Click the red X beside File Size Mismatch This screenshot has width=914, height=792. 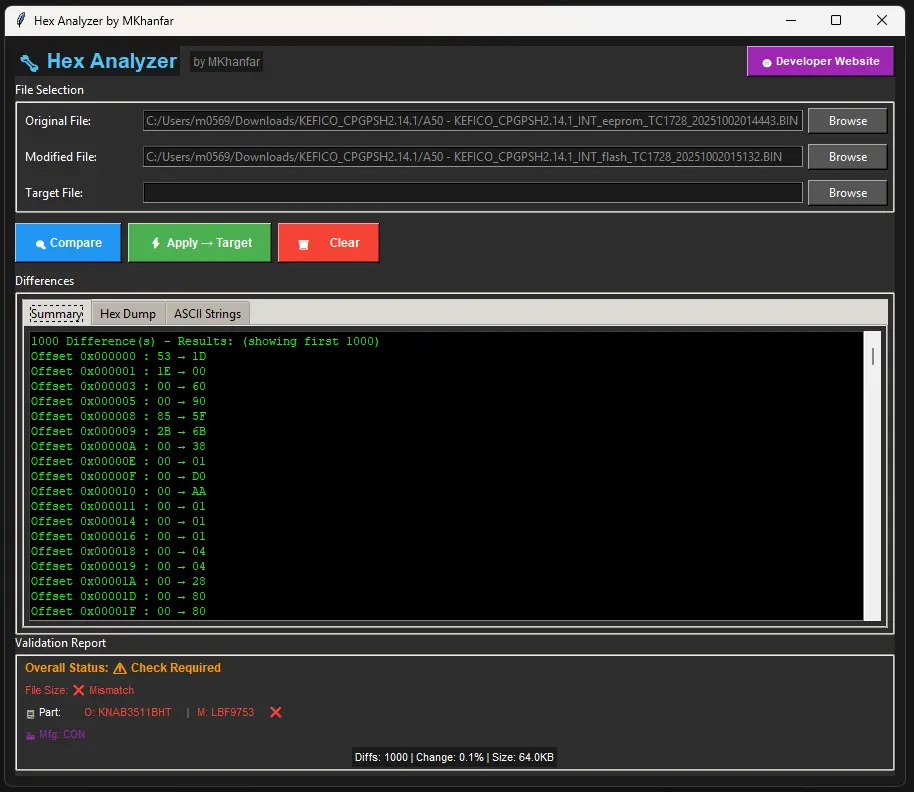[77, 690]
